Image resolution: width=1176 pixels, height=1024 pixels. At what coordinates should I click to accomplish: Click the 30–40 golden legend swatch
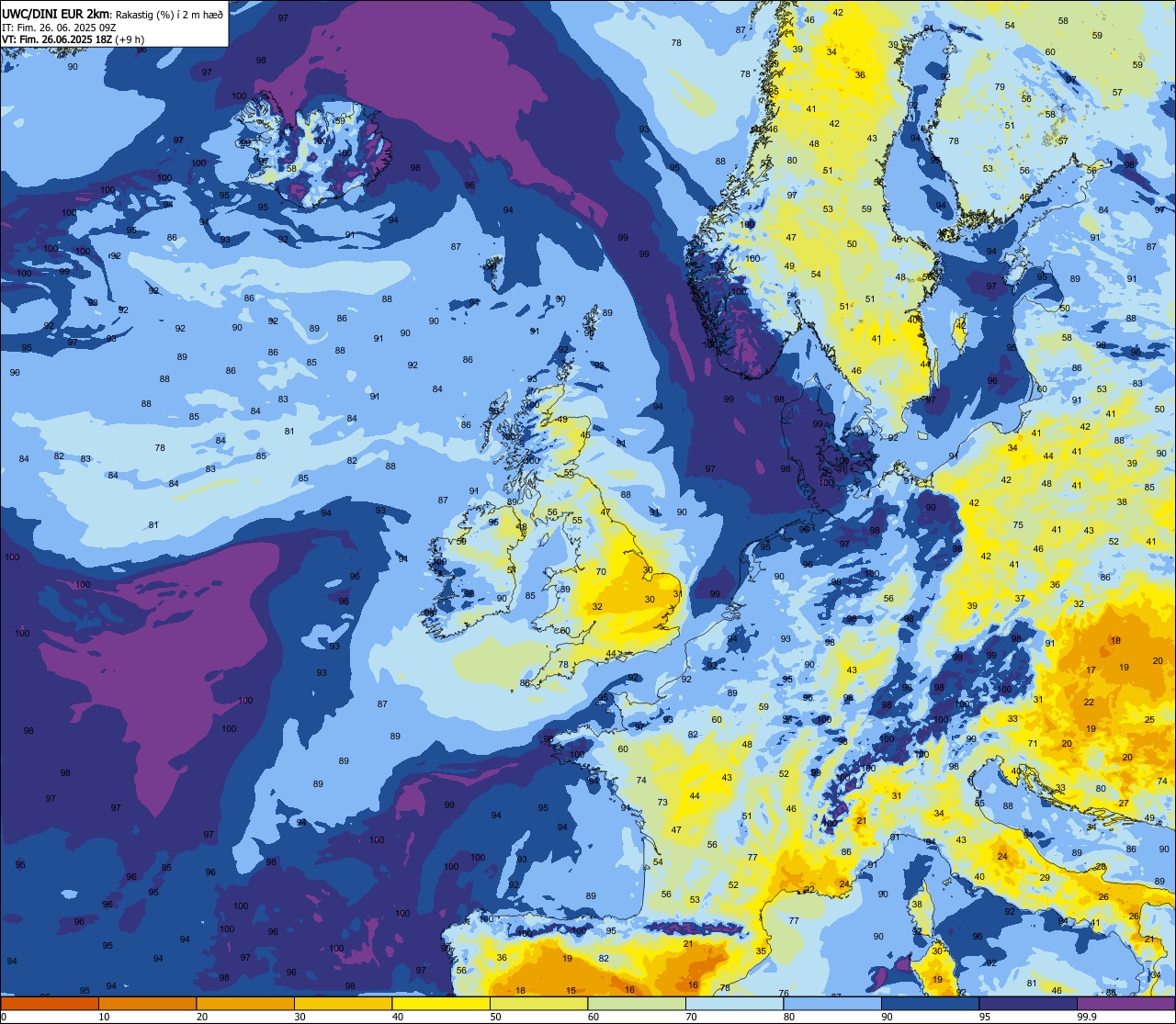[x=343, y=1003]
